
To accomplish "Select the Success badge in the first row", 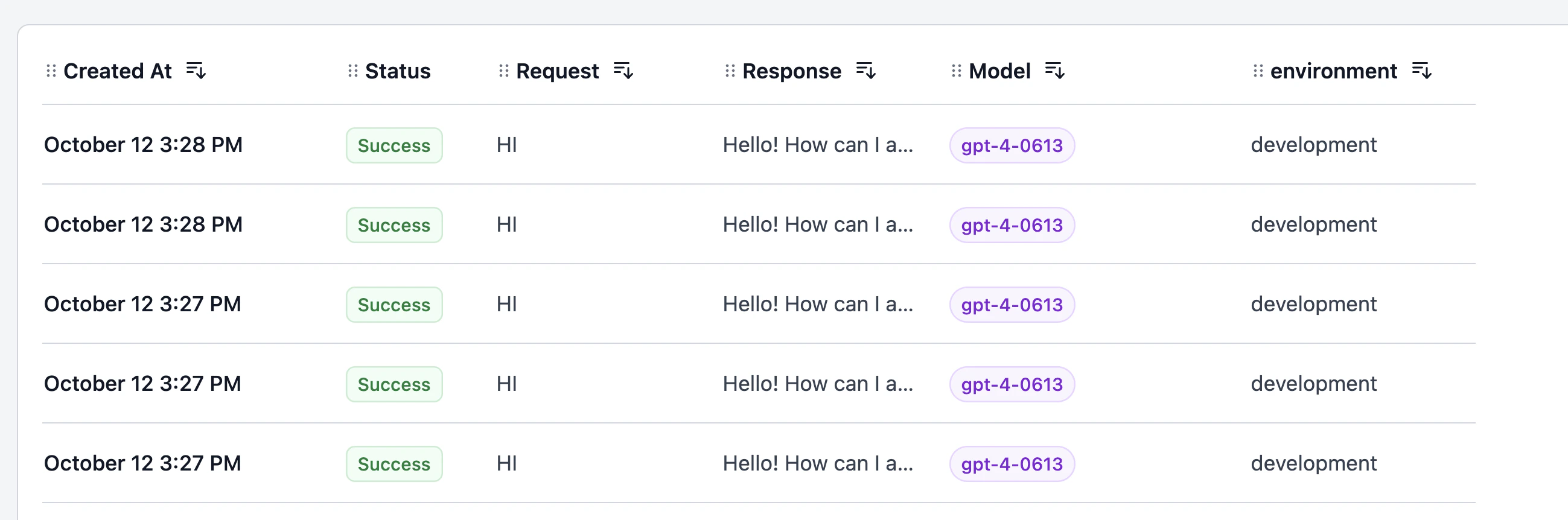I will (x=394, y=145).
